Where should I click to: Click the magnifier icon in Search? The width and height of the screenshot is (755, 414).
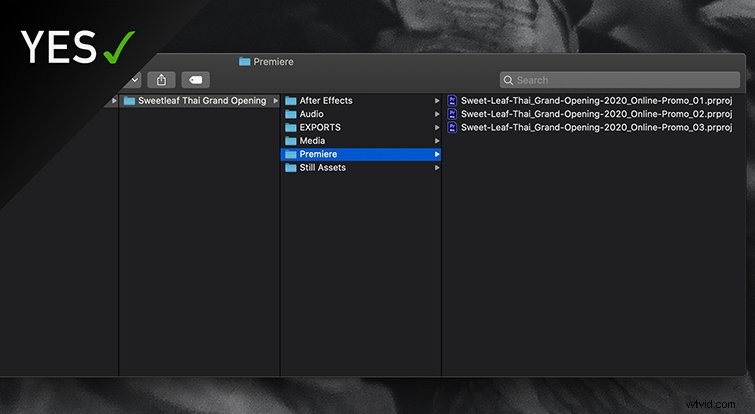(508, 80)
